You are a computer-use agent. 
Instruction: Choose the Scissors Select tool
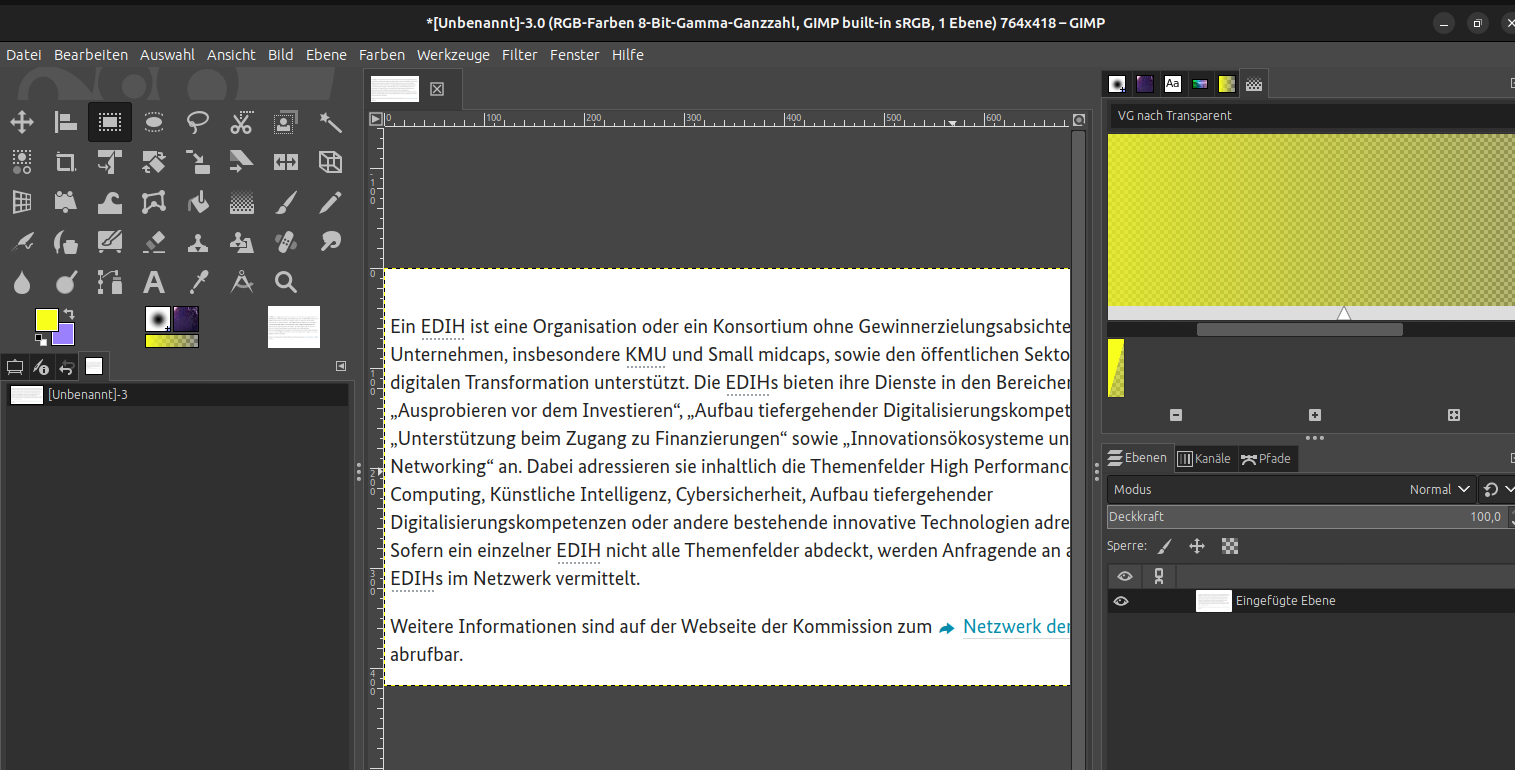(x=242, y=123)
